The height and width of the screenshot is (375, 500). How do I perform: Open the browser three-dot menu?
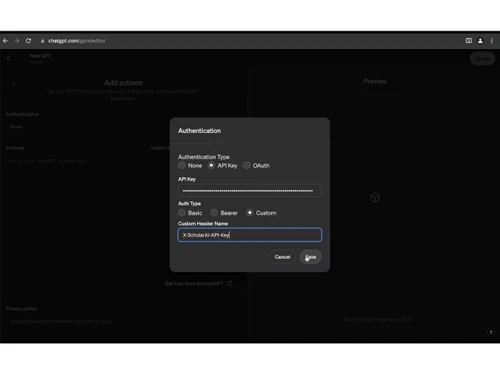(x=492, y=41)
